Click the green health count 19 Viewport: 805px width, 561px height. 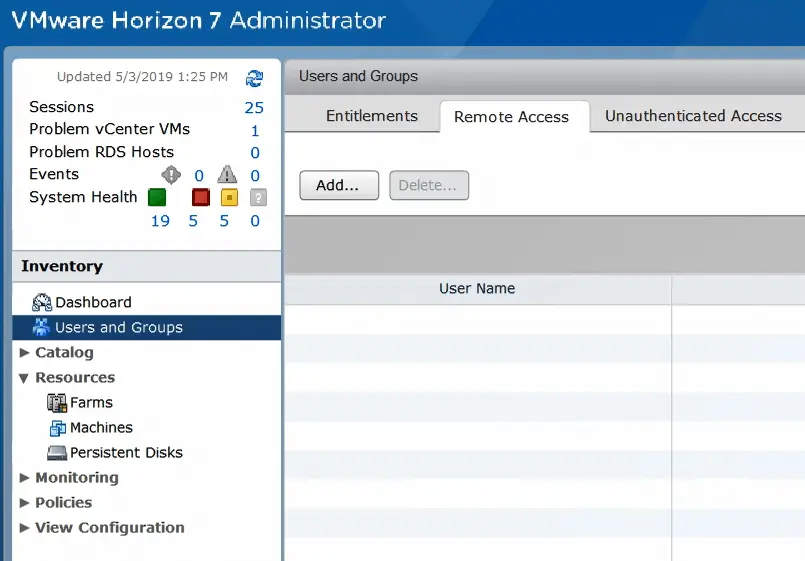click(160, 221)
